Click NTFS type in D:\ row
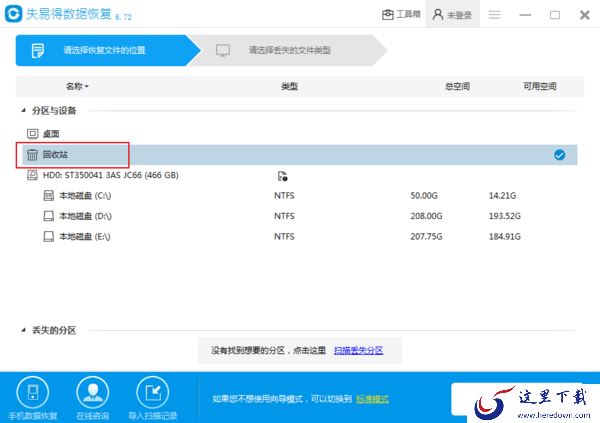The height and width of the screenshot is (423, 600). tap(284, 216)
